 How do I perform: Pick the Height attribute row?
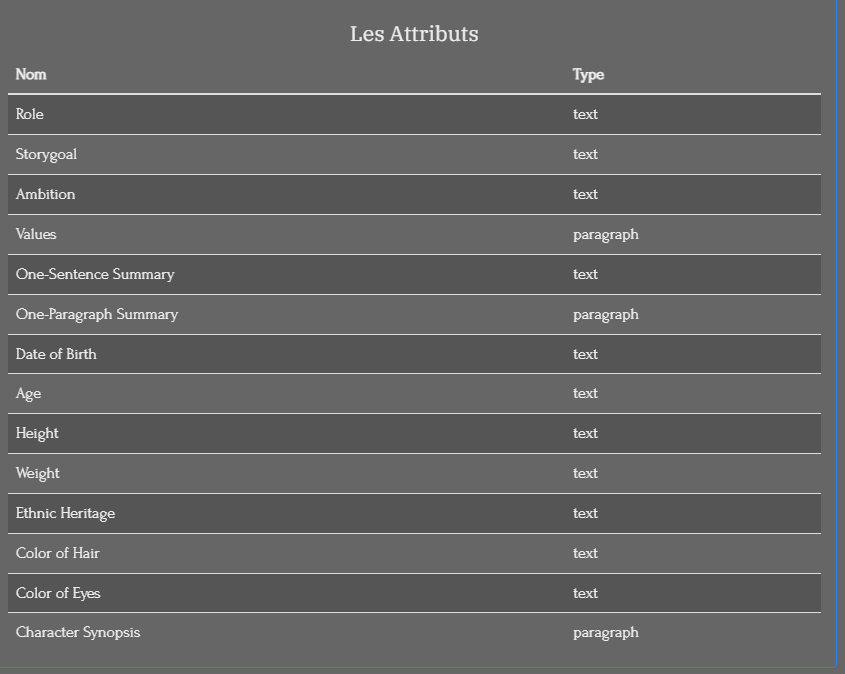(x=414, y=433)
